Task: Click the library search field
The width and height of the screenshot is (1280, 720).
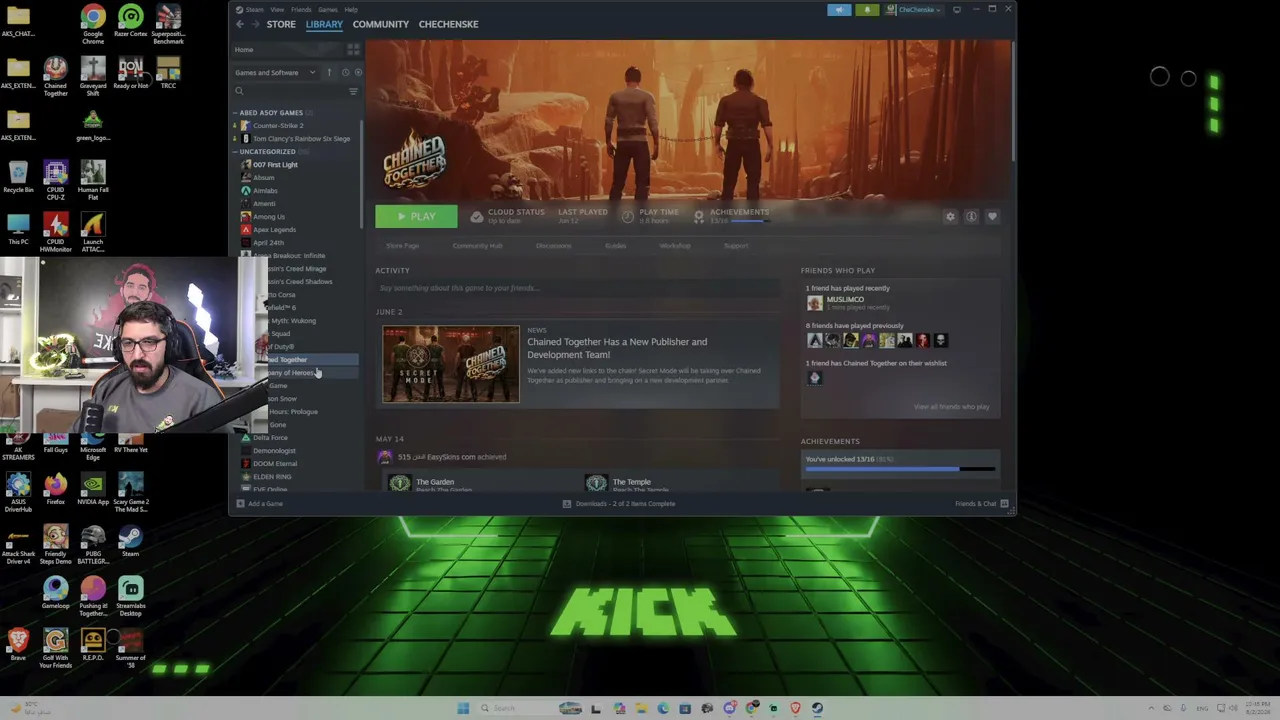Action: tap(290, 91)
